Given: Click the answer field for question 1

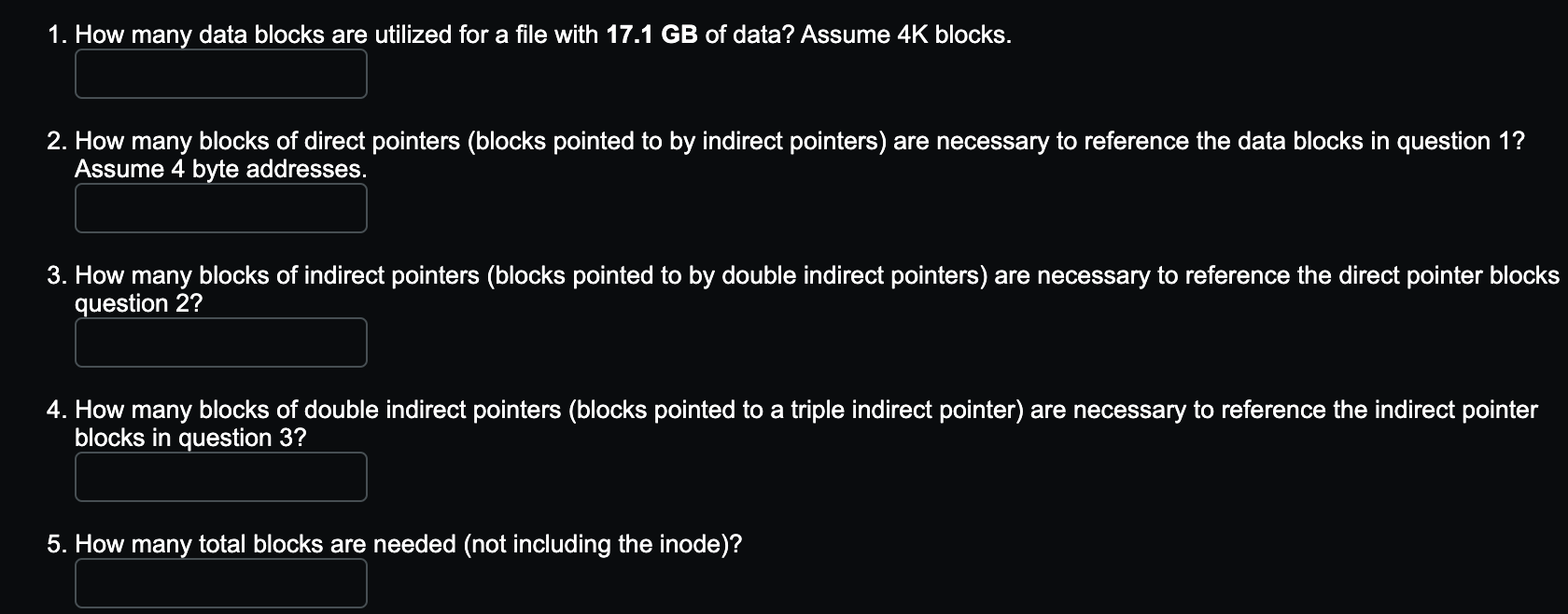Looking at the screenshot, I should [220, 73].
